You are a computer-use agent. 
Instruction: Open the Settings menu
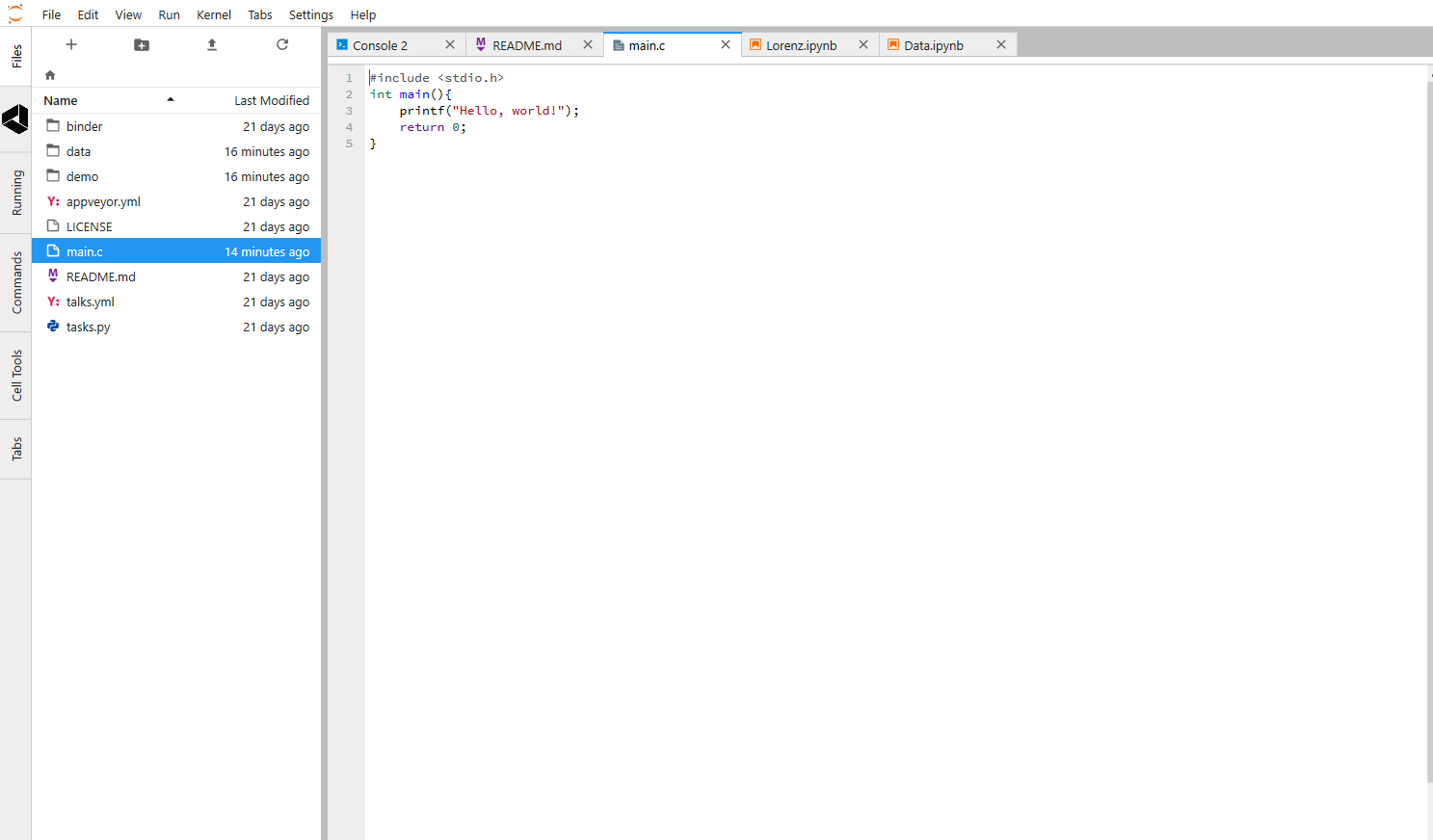pos(311,14)
